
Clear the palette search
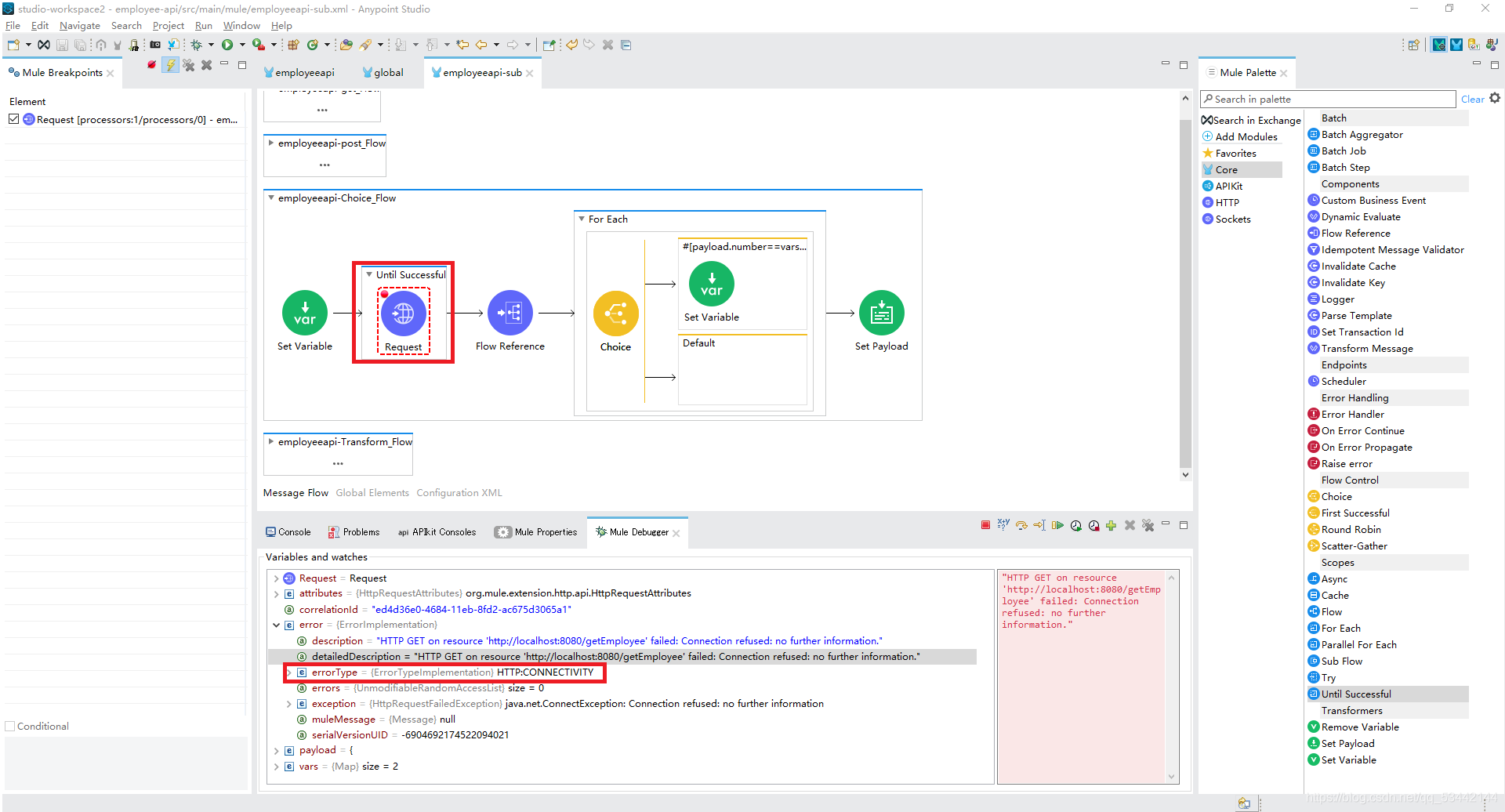point(1472,99)
